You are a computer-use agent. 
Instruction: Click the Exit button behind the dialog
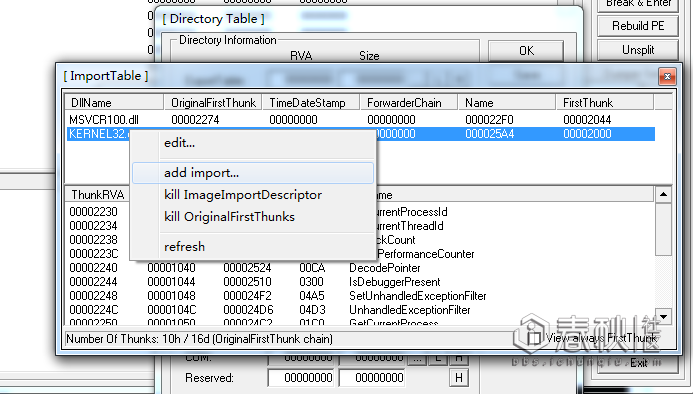click(x=638, y=363)
